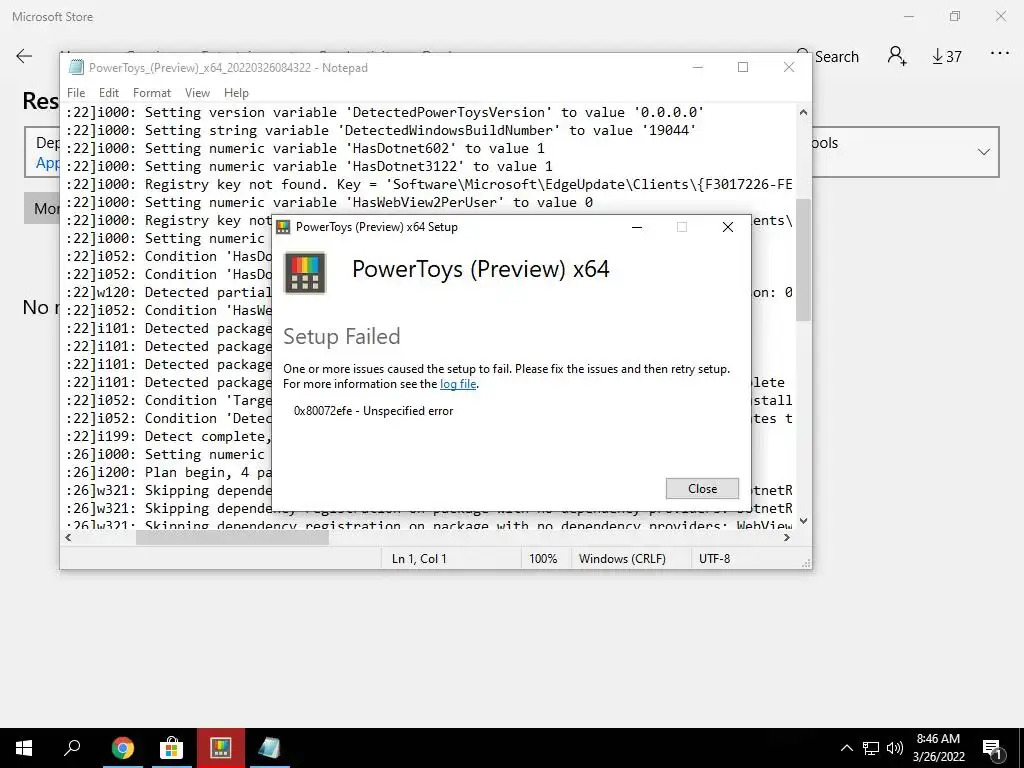
Task: Maximize the Notepad window
Action: click(743, 67)
